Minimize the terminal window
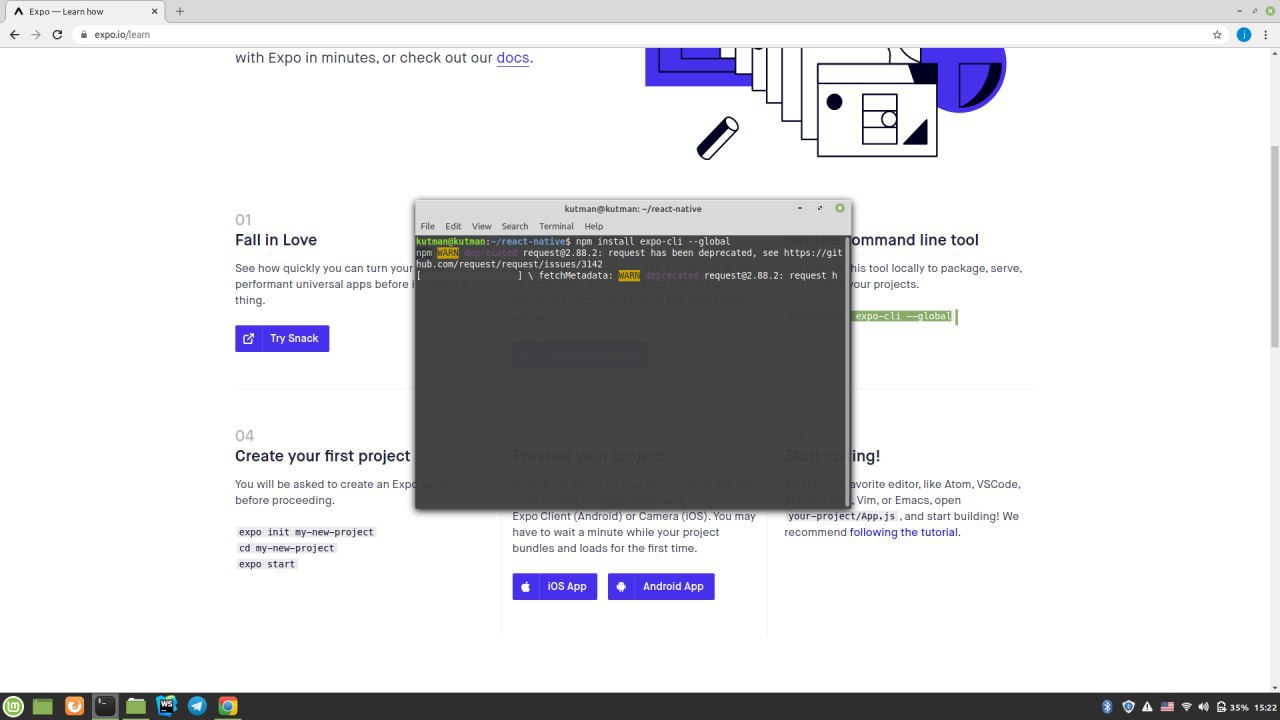This screenshot has height=720, width=1280. coord(800,209)
